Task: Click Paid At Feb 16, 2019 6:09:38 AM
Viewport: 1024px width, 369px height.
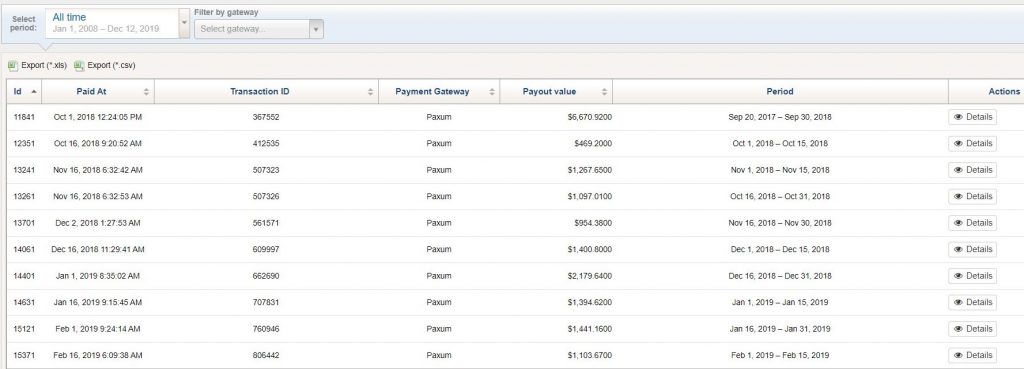Action: (x=98, y=355)
